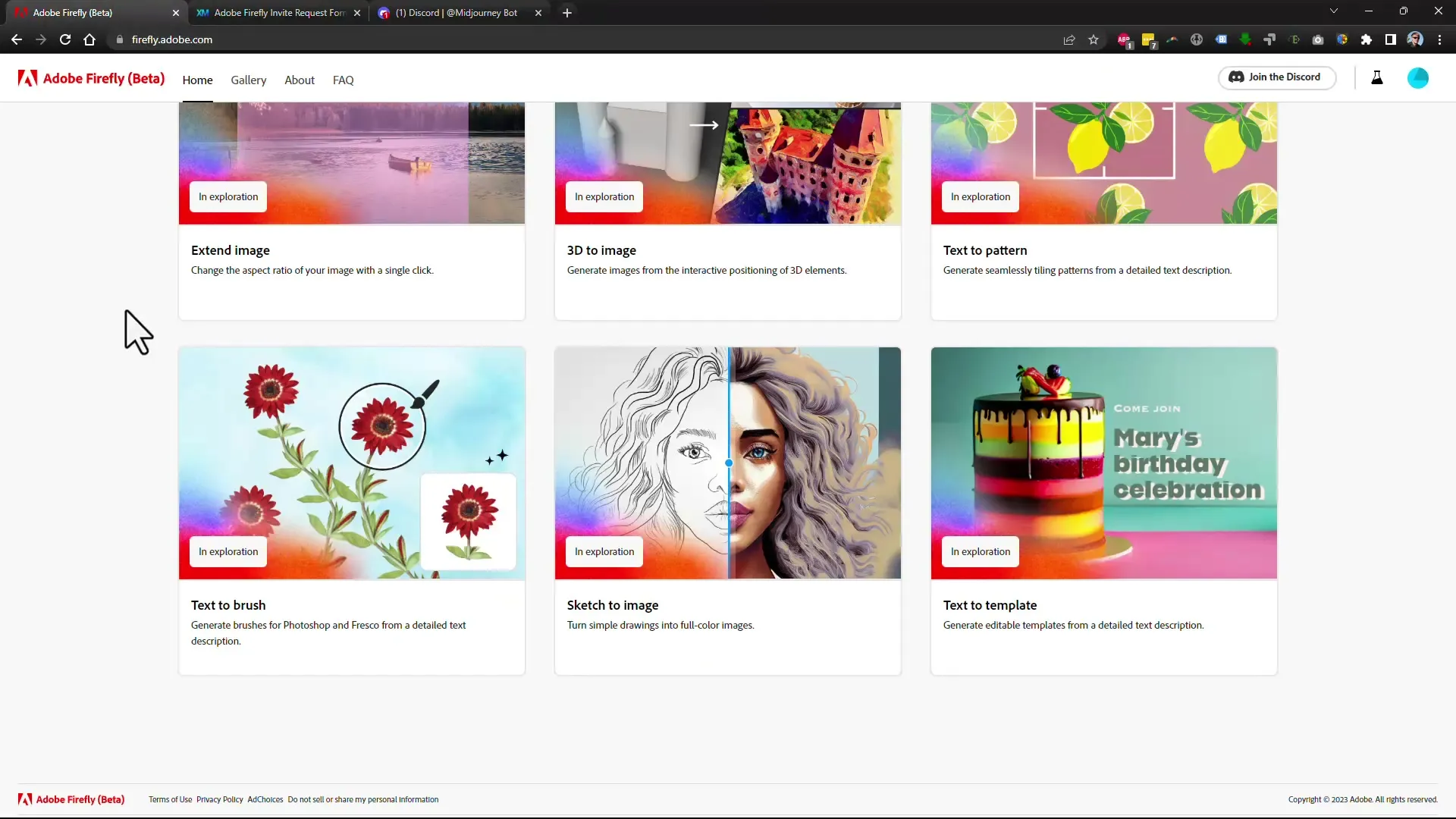Click the Sketch to image card thumbnail
The height and width of the screenshot is (819, 1456).
click(x=727, y=463)
